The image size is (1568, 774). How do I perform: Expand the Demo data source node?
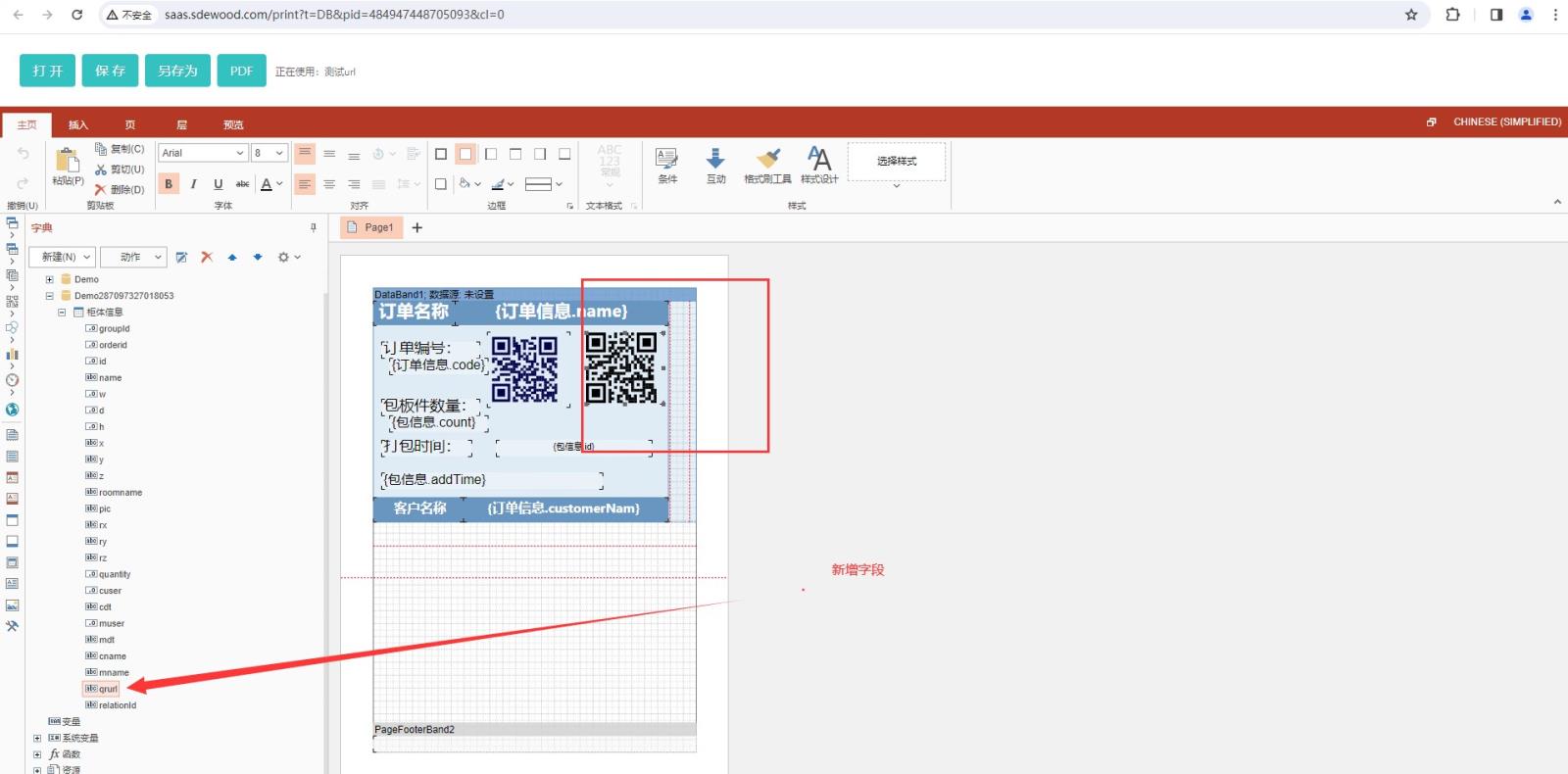click(x=49, y=279)
